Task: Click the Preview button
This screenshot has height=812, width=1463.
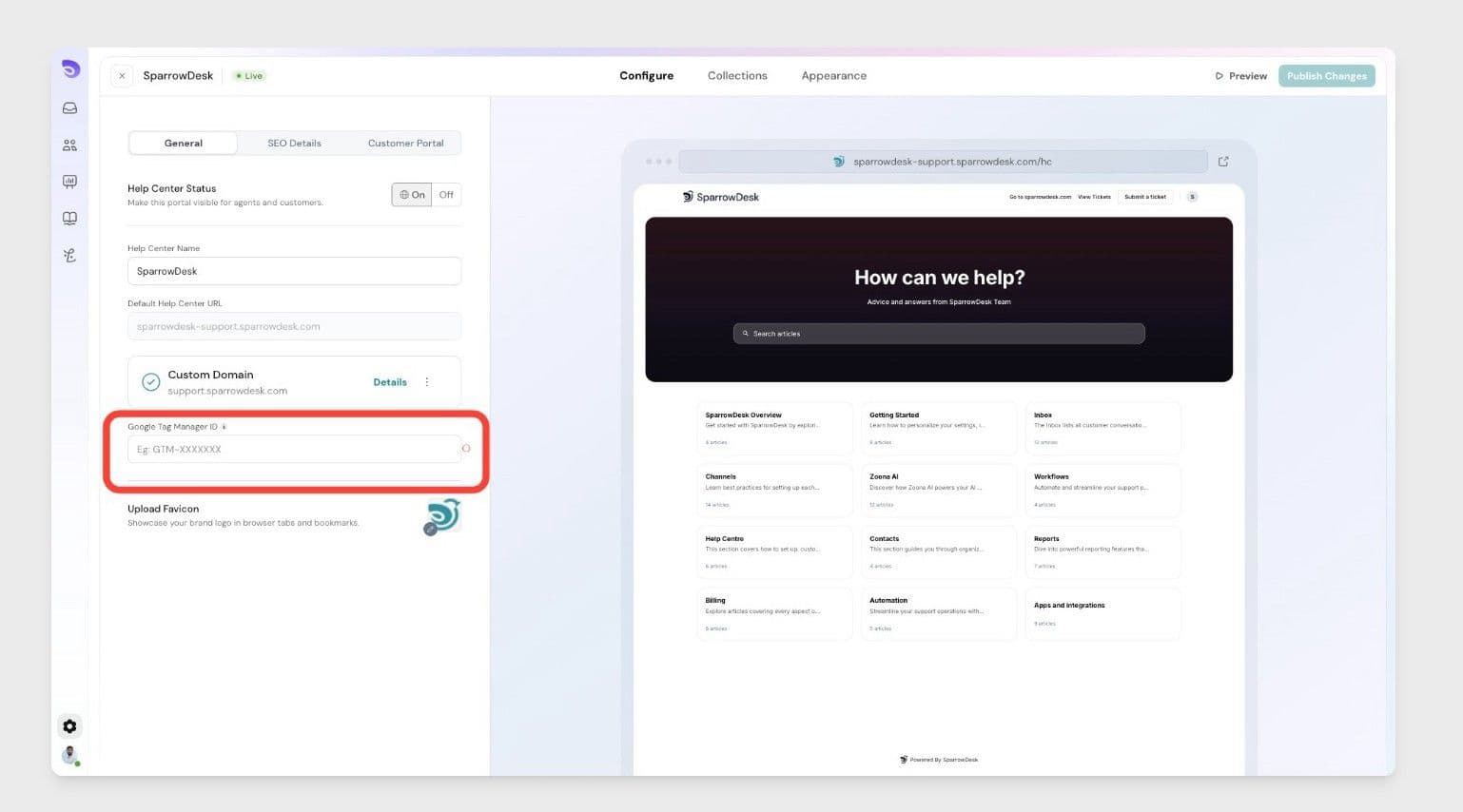Action: coord(1241,76)
